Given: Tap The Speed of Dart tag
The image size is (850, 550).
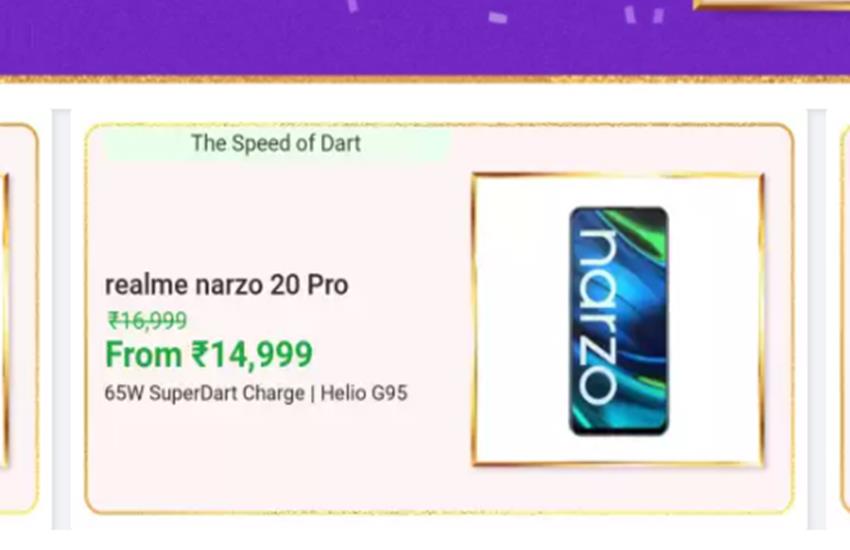Looking at the screenshot, I should coord(276,143).
